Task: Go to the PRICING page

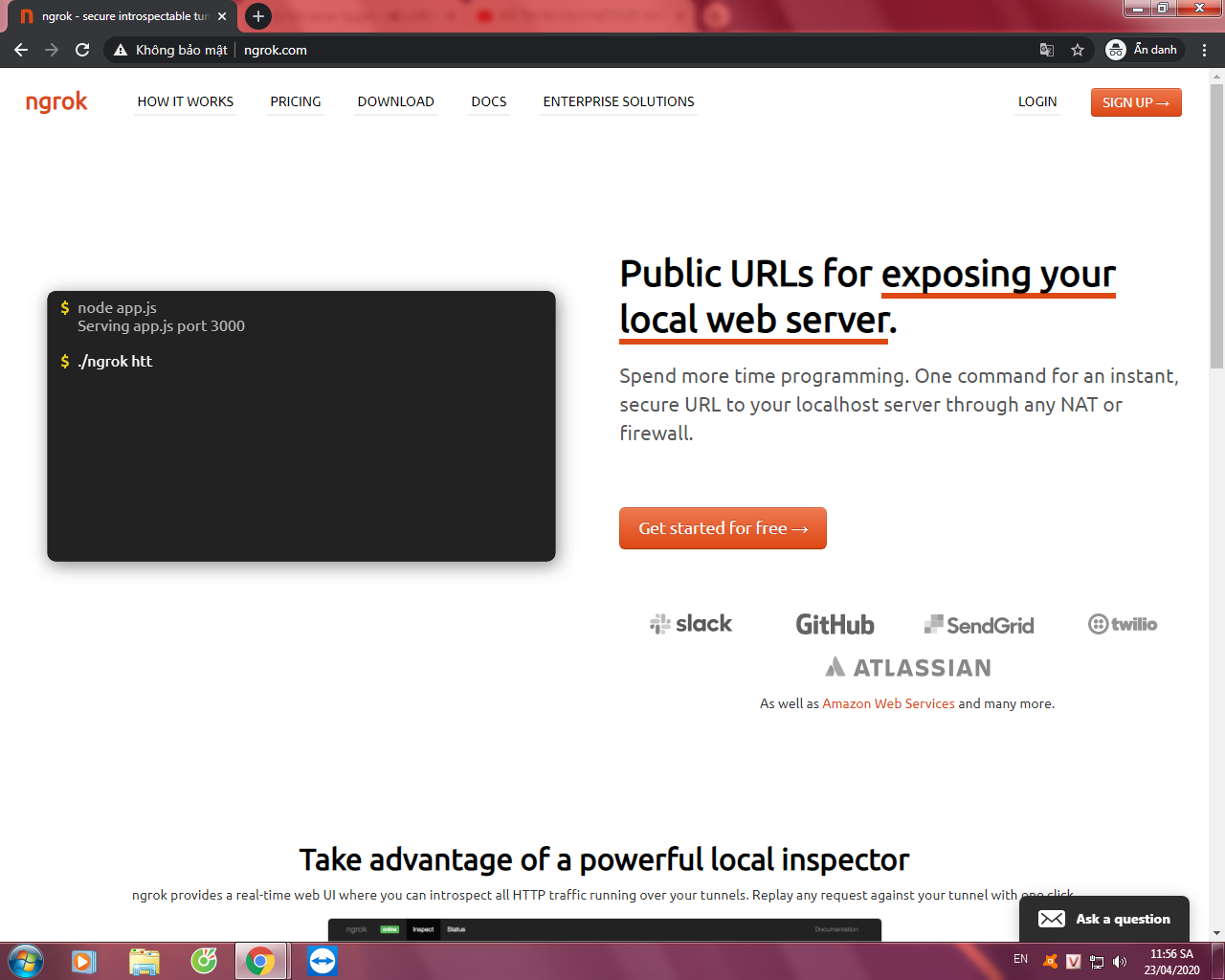Action: [x=295, y=101]
